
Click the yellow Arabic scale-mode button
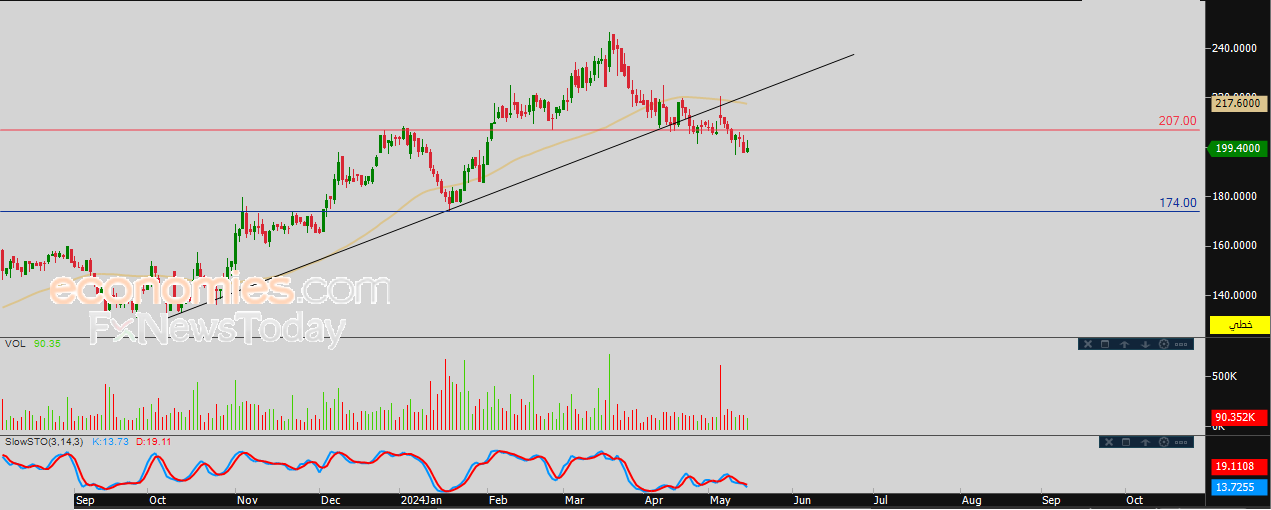(1238, 325)
